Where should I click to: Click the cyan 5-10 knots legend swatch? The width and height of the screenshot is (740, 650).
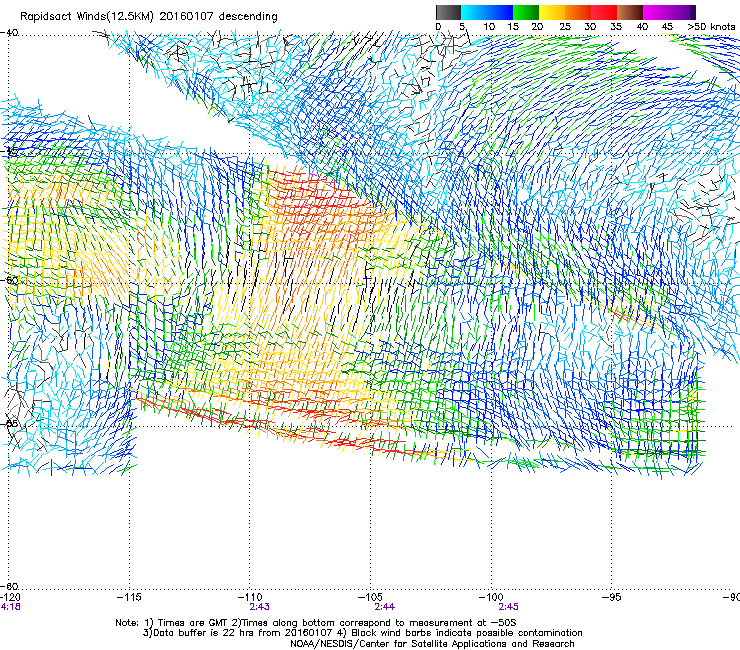(474, 12)
